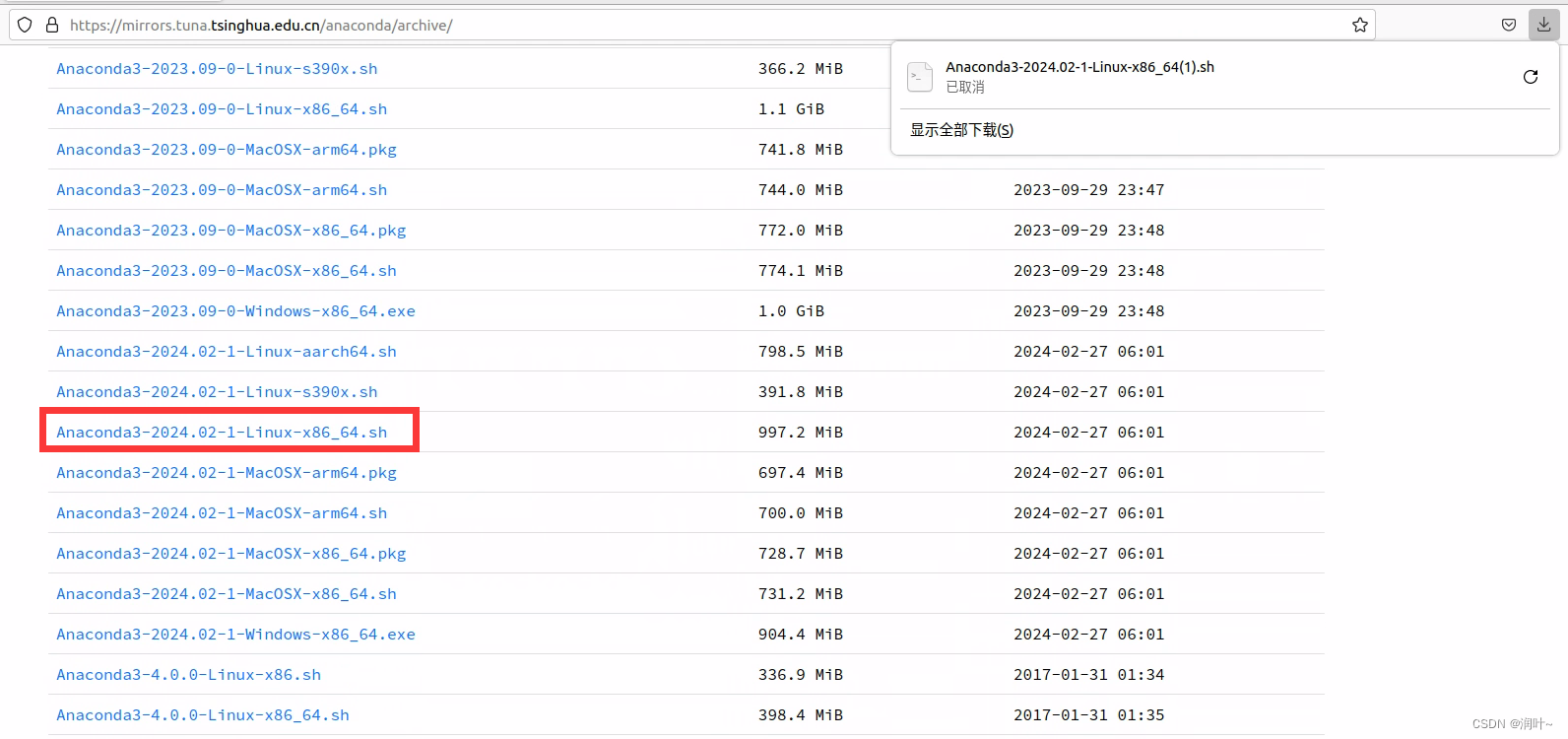
Task: Select the 731.2 MiB size value
Action: coord(801,594)
